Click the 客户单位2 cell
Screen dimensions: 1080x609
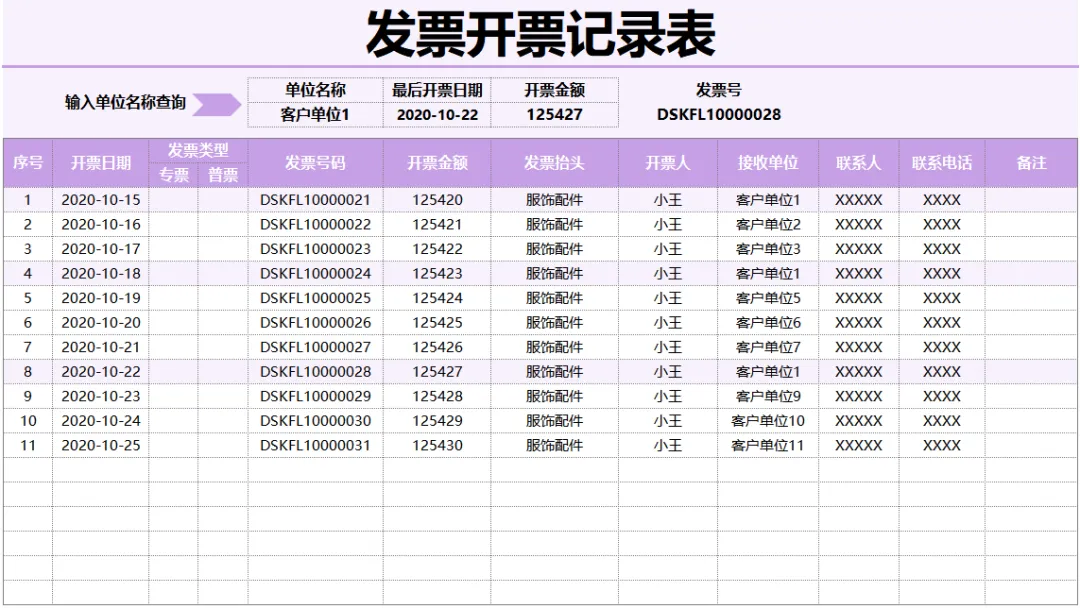(x=768, y=225)
